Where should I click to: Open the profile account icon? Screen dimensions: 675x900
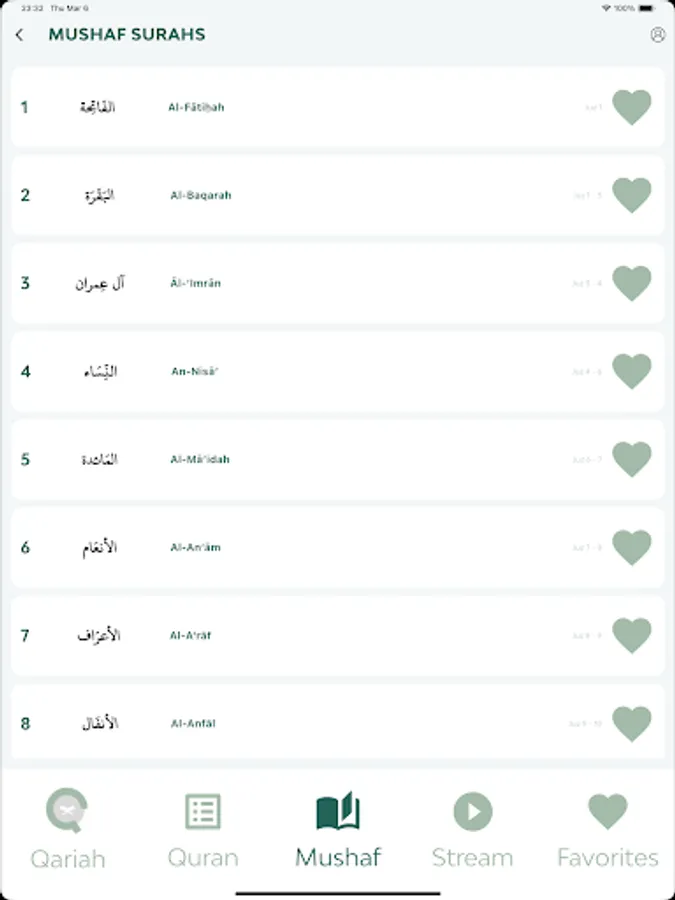click(x=656, y=34)
